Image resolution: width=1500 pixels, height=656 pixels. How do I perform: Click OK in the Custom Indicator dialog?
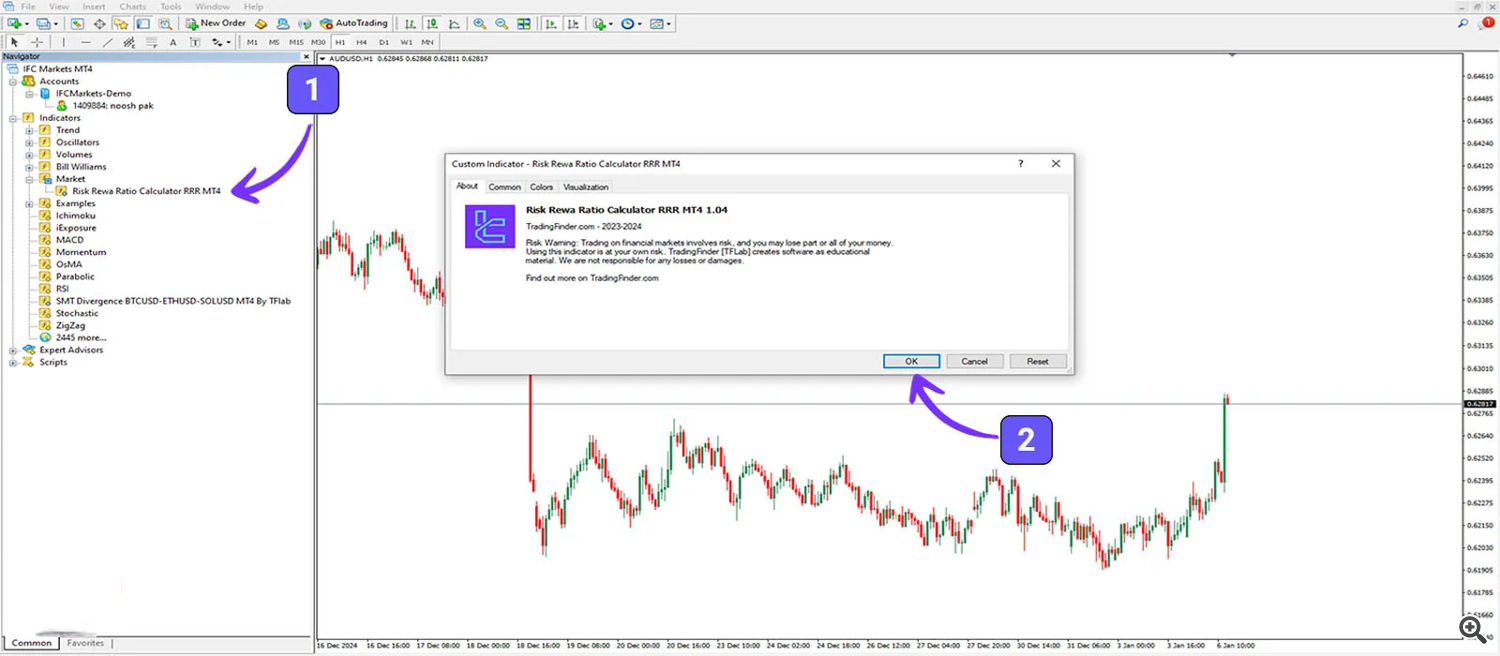(911, 361)
